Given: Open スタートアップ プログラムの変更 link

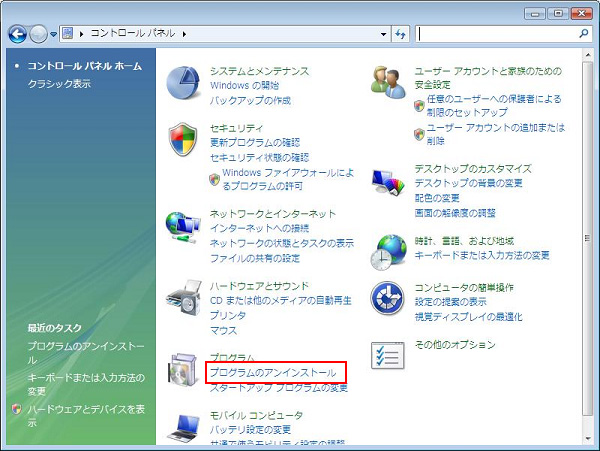Looking at the screenshot, I should click(x=279, y=388).
